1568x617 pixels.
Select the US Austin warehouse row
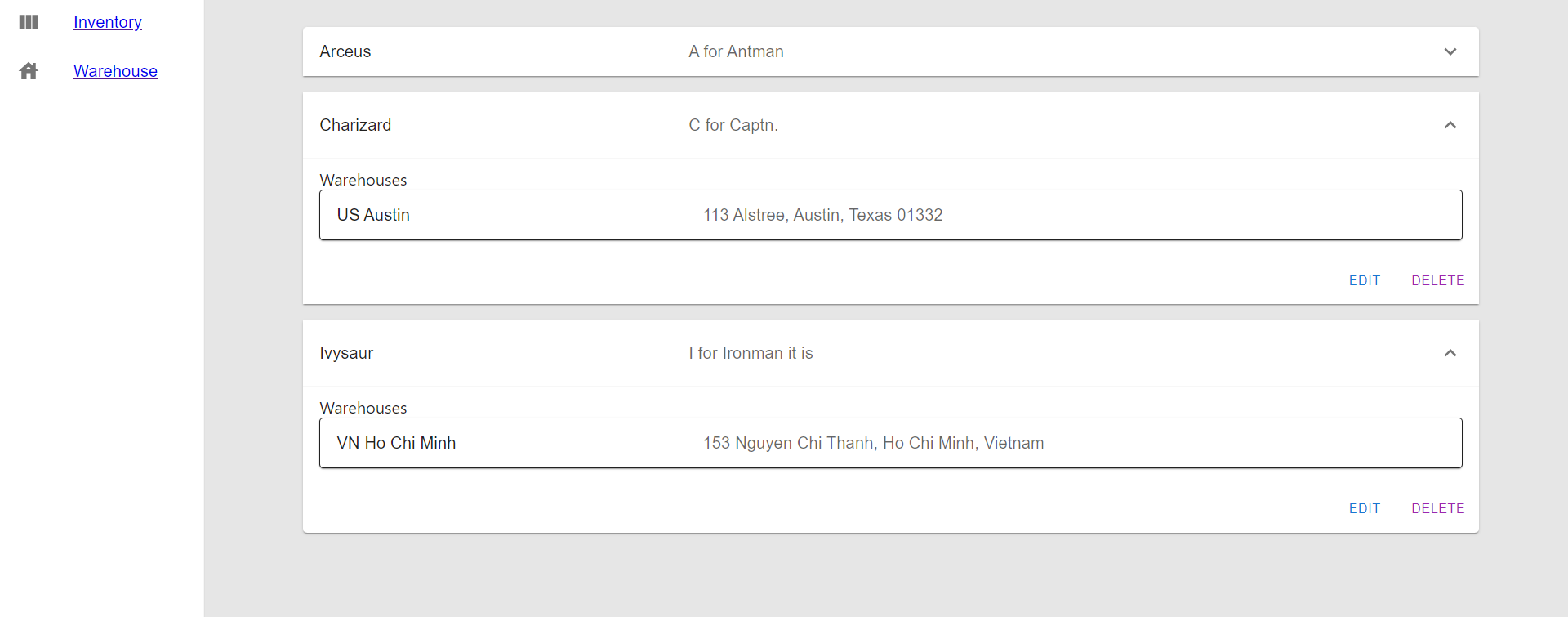click(x=891, y=215)
